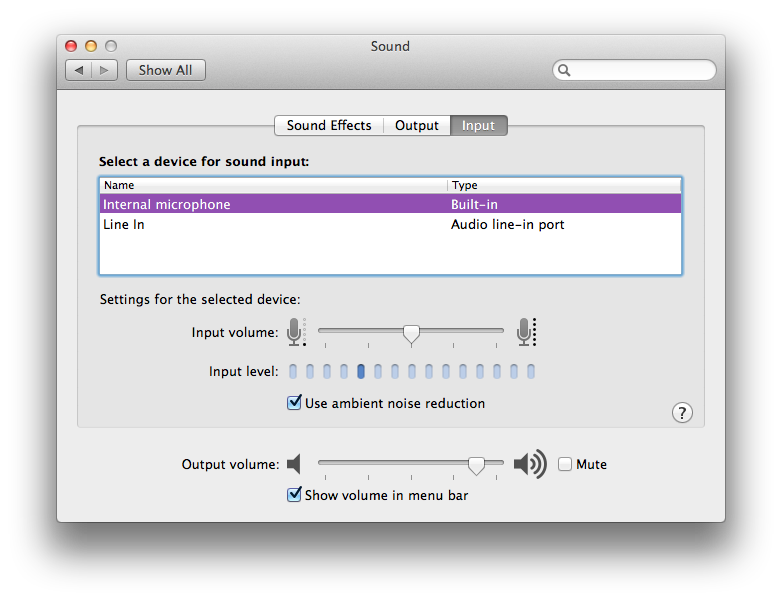The width and height of the screenshot is (782, 601).
Task: Toggle the Mute checkbox
Action: pyautogui.click(x=565, y=464)
